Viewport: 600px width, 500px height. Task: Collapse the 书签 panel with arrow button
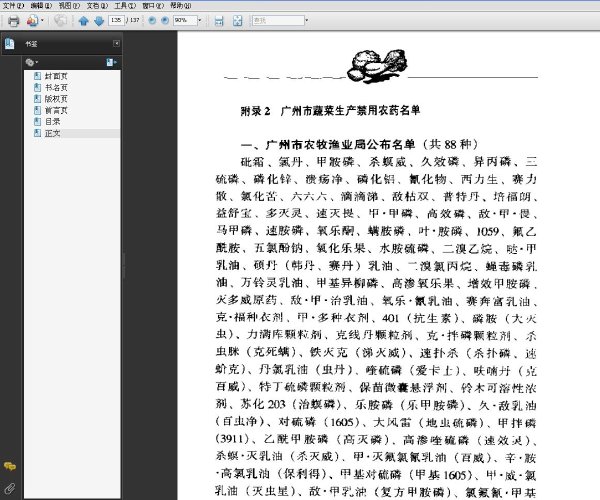tap(117, 43)
